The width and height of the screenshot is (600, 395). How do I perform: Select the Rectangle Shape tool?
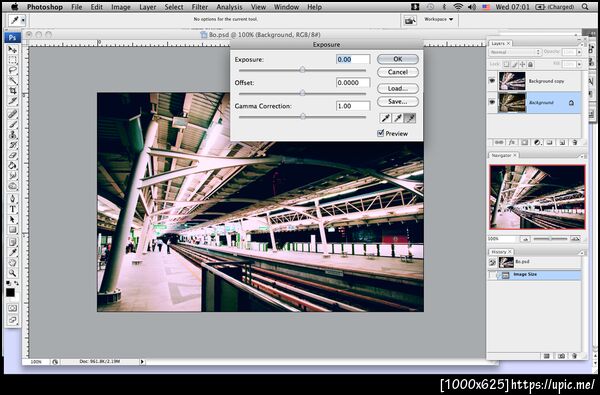[13, 230]
